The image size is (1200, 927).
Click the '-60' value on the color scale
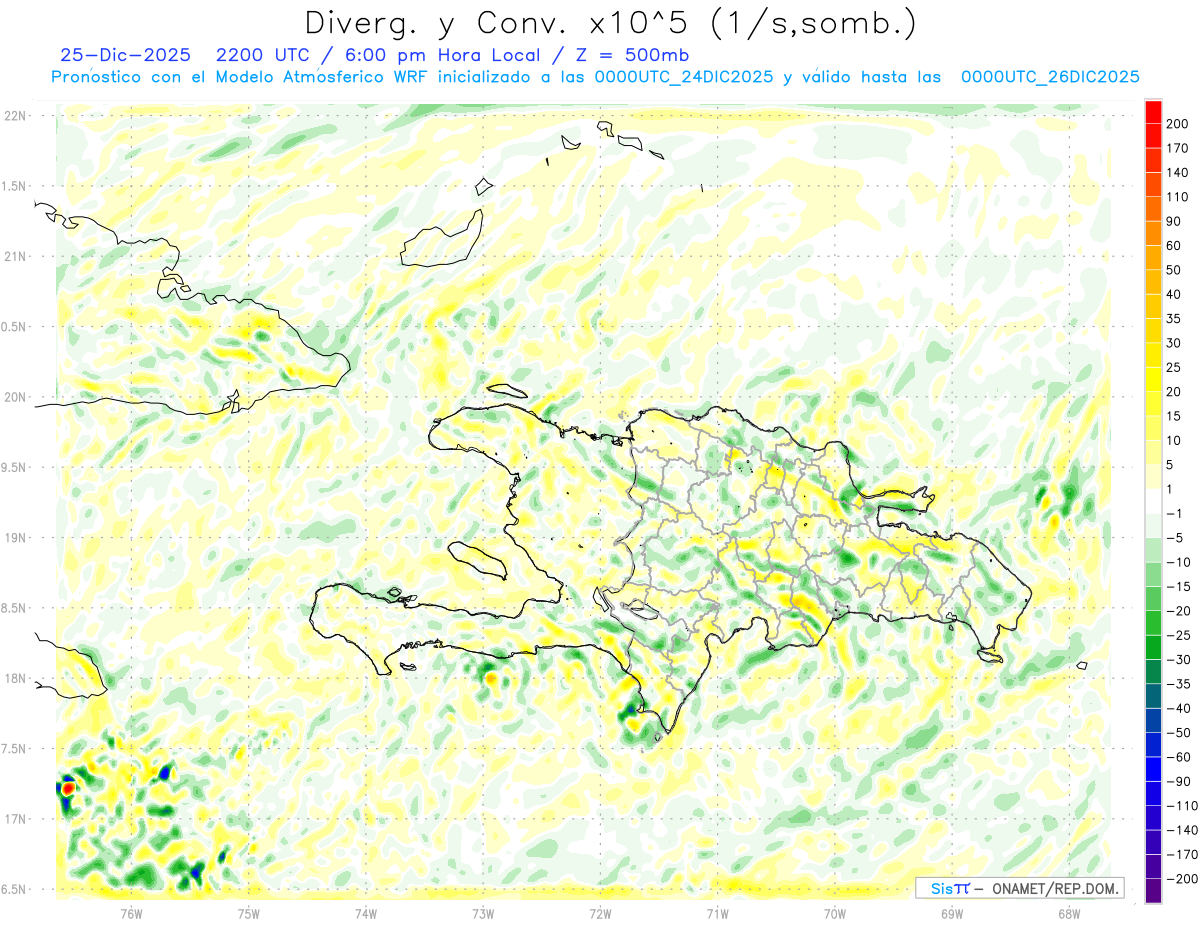[x=1179, y=757]
